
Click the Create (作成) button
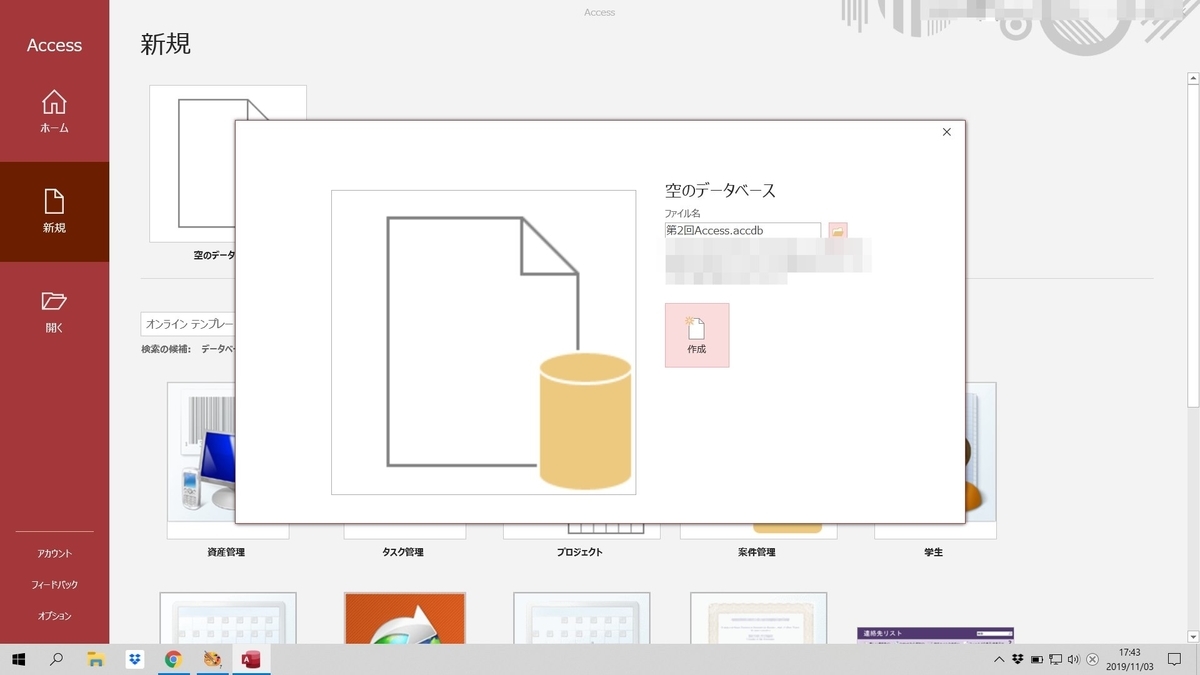click(x=697, y=335)
